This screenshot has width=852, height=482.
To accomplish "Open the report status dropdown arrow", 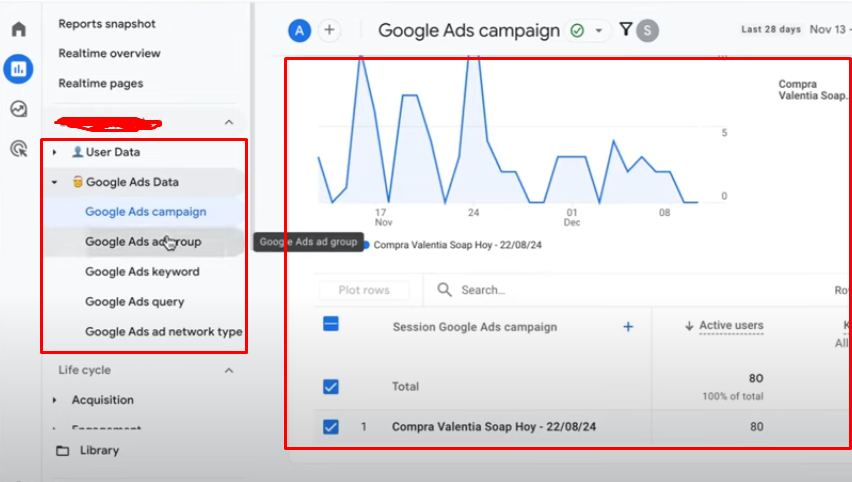I will (599, 31).
